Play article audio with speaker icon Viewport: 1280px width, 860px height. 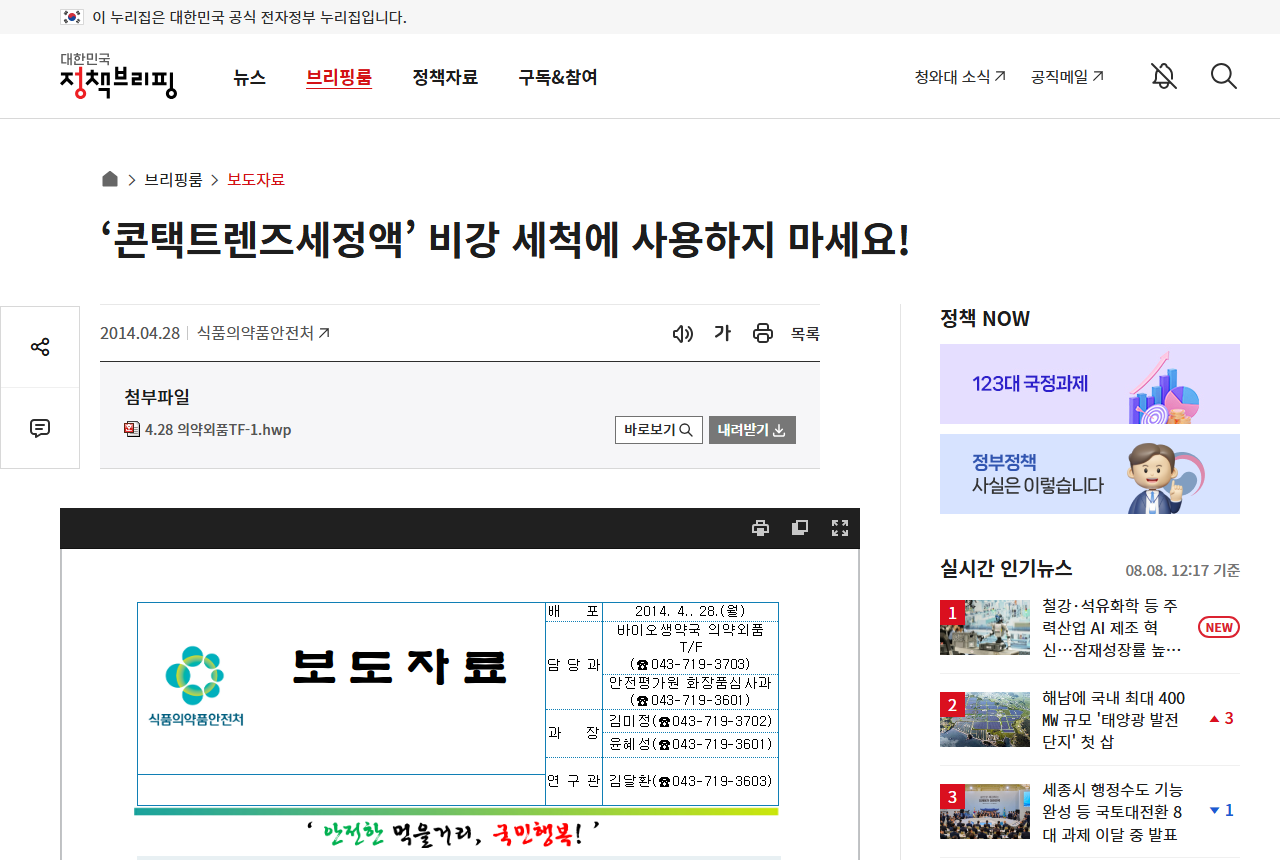(x=683, y=334)
